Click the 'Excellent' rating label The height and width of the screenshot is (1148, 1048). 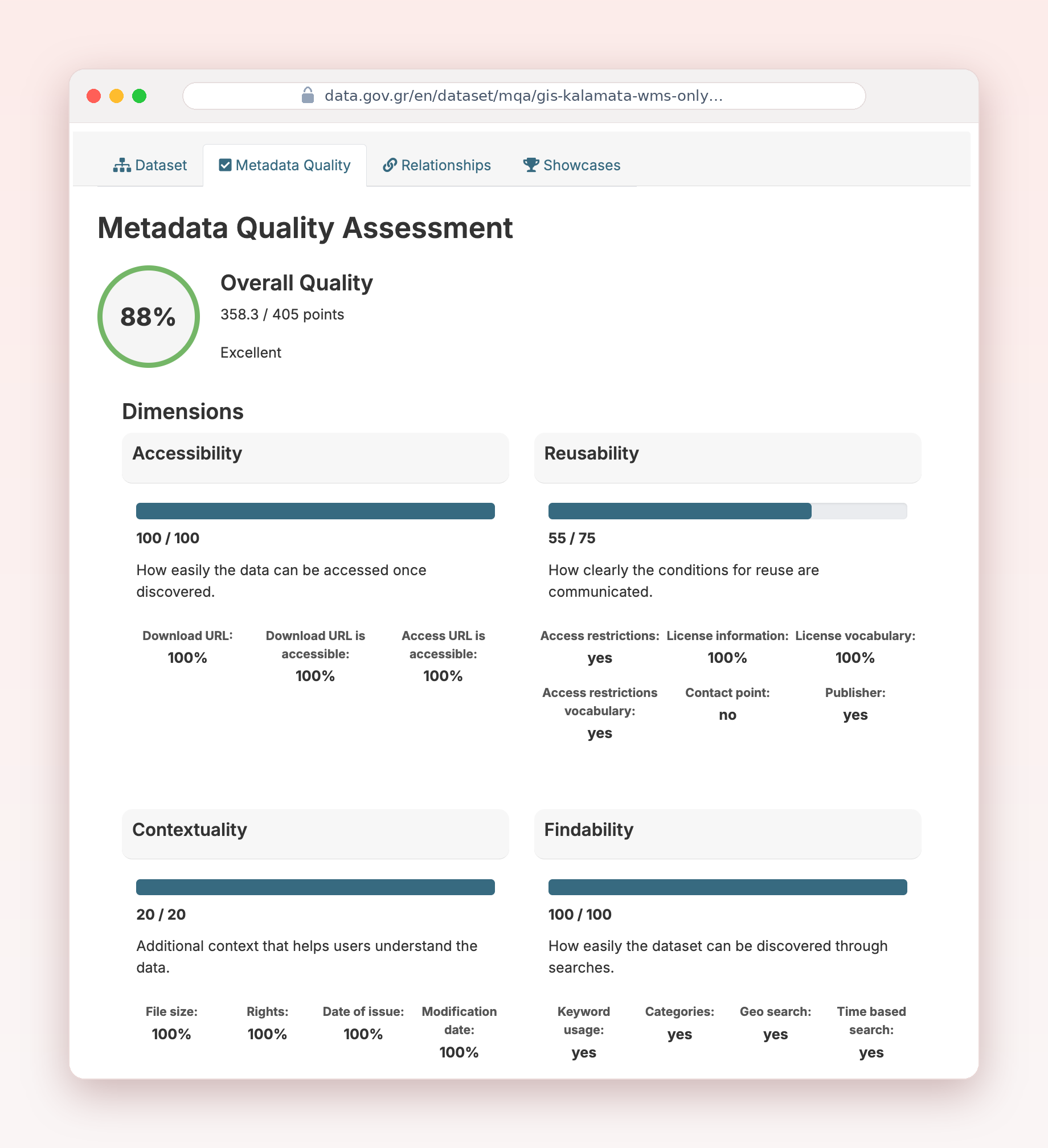click(251, 352)
